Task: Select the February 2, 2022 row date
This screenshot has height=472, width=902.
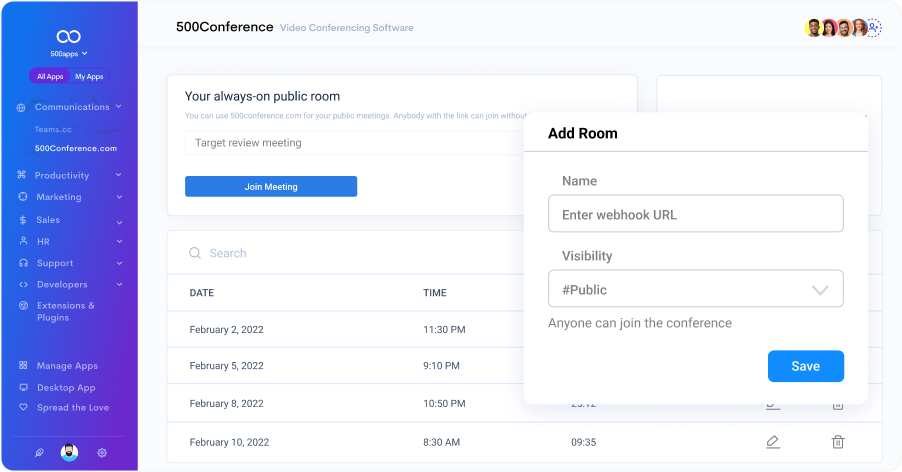Action: pyautogui.click(x=227, y=329)
